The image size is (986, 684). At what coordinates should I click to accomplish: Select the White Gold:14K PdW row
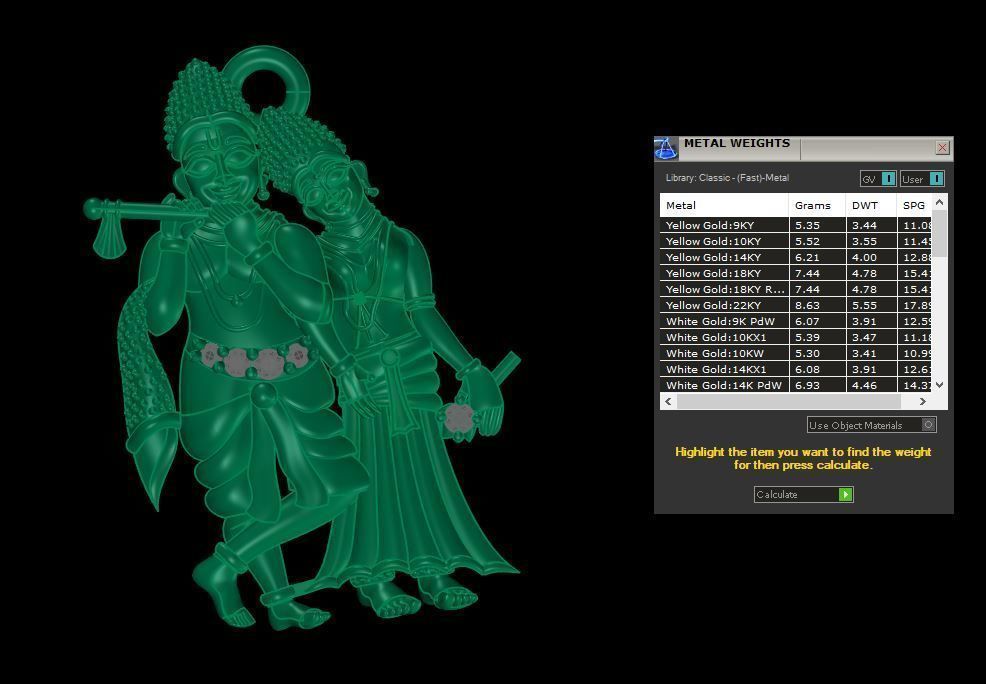pyautogui.click(x=795, y=385)
